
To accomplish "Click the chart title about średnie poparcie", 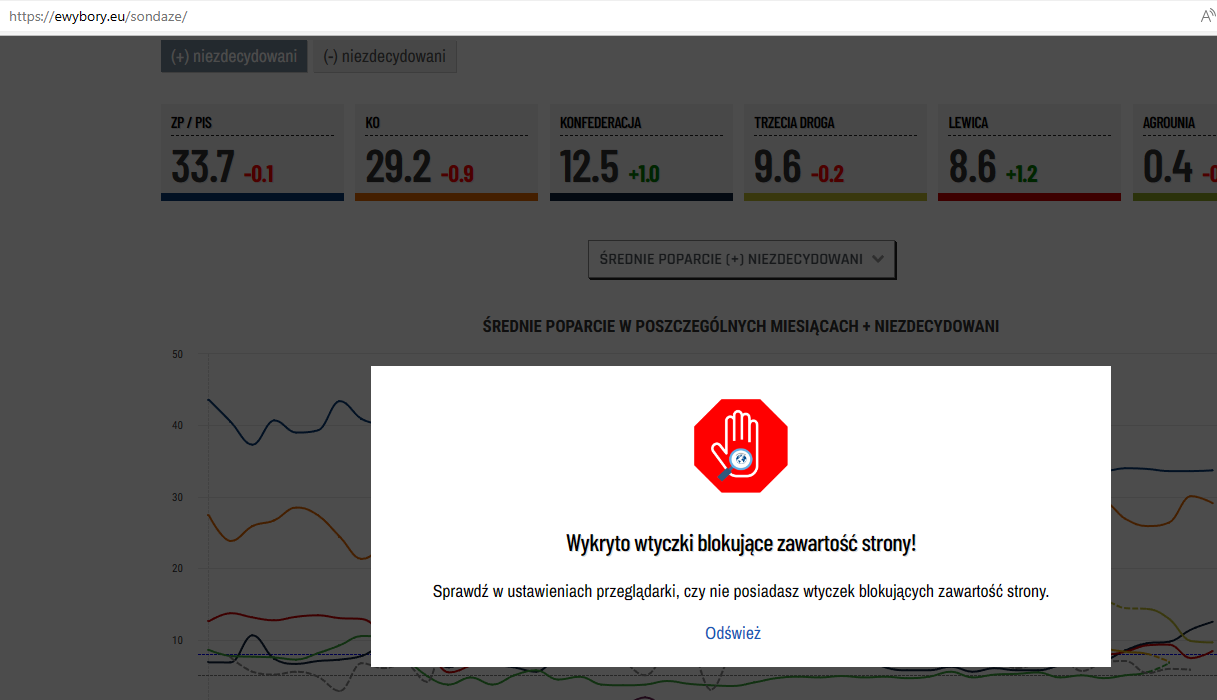I will [740, 326].
